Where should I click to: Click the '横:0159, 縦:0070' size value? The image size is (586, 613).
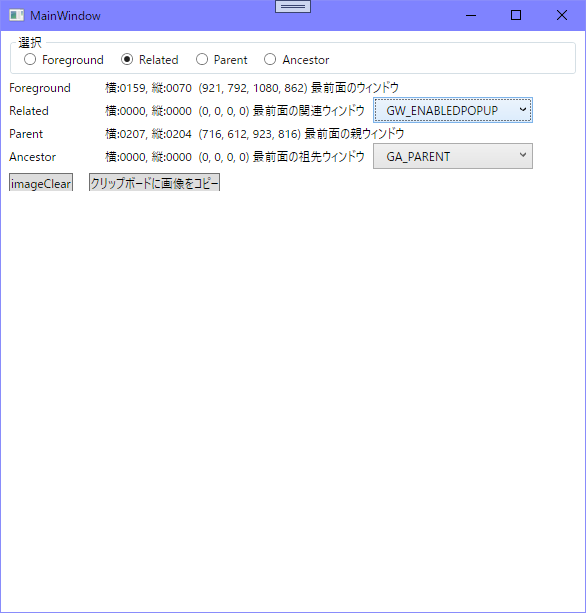coord(148,88)
